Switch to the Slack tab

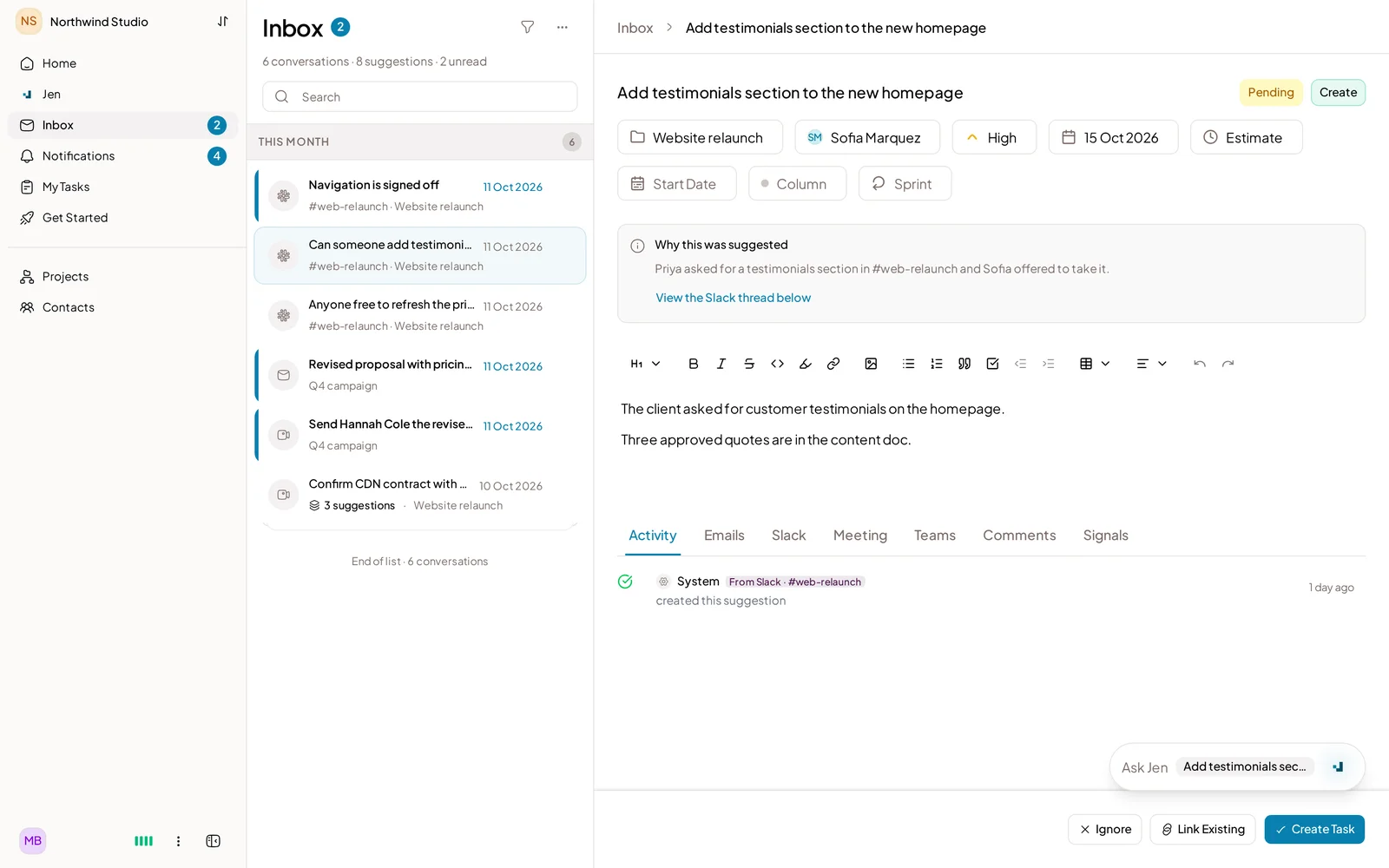pos(788,536)
